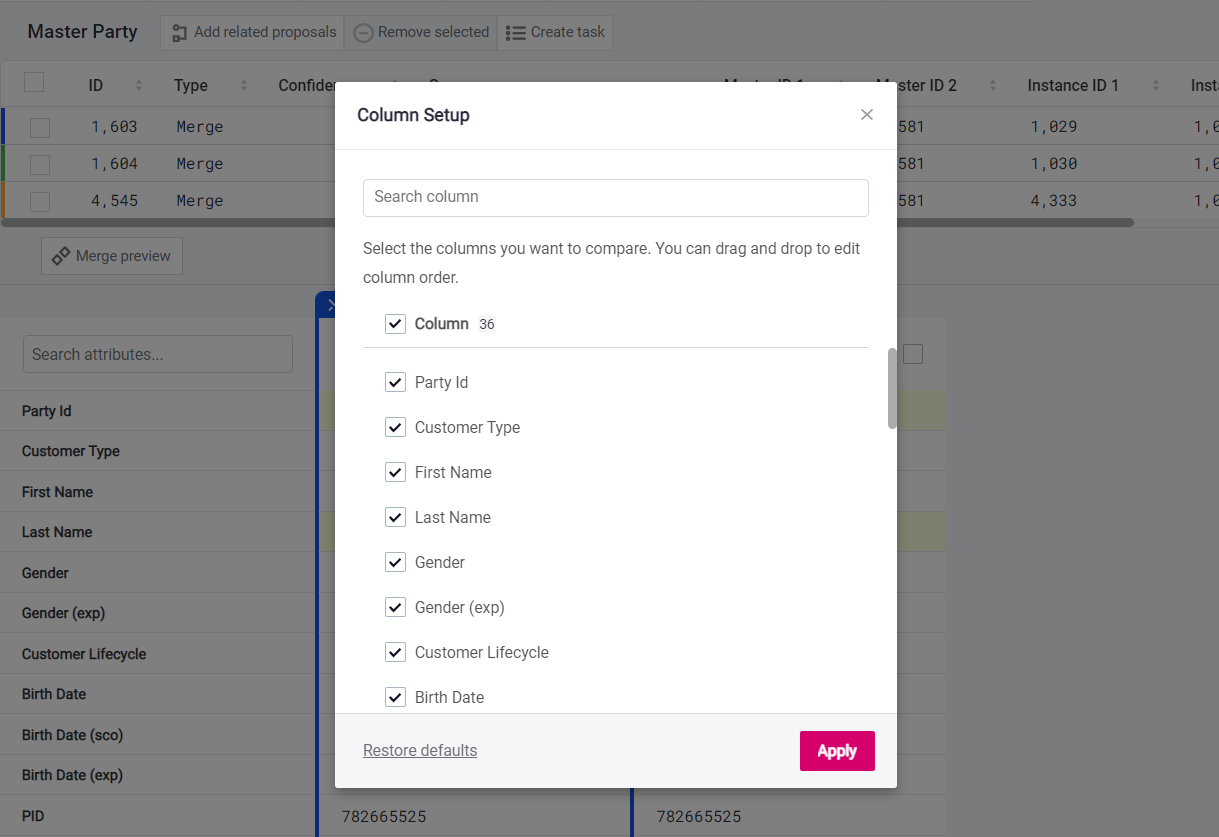This screenshot has width=1219, height=837.
Task: Uncheck the Gender column checkbox
Action: pos(395,562)
